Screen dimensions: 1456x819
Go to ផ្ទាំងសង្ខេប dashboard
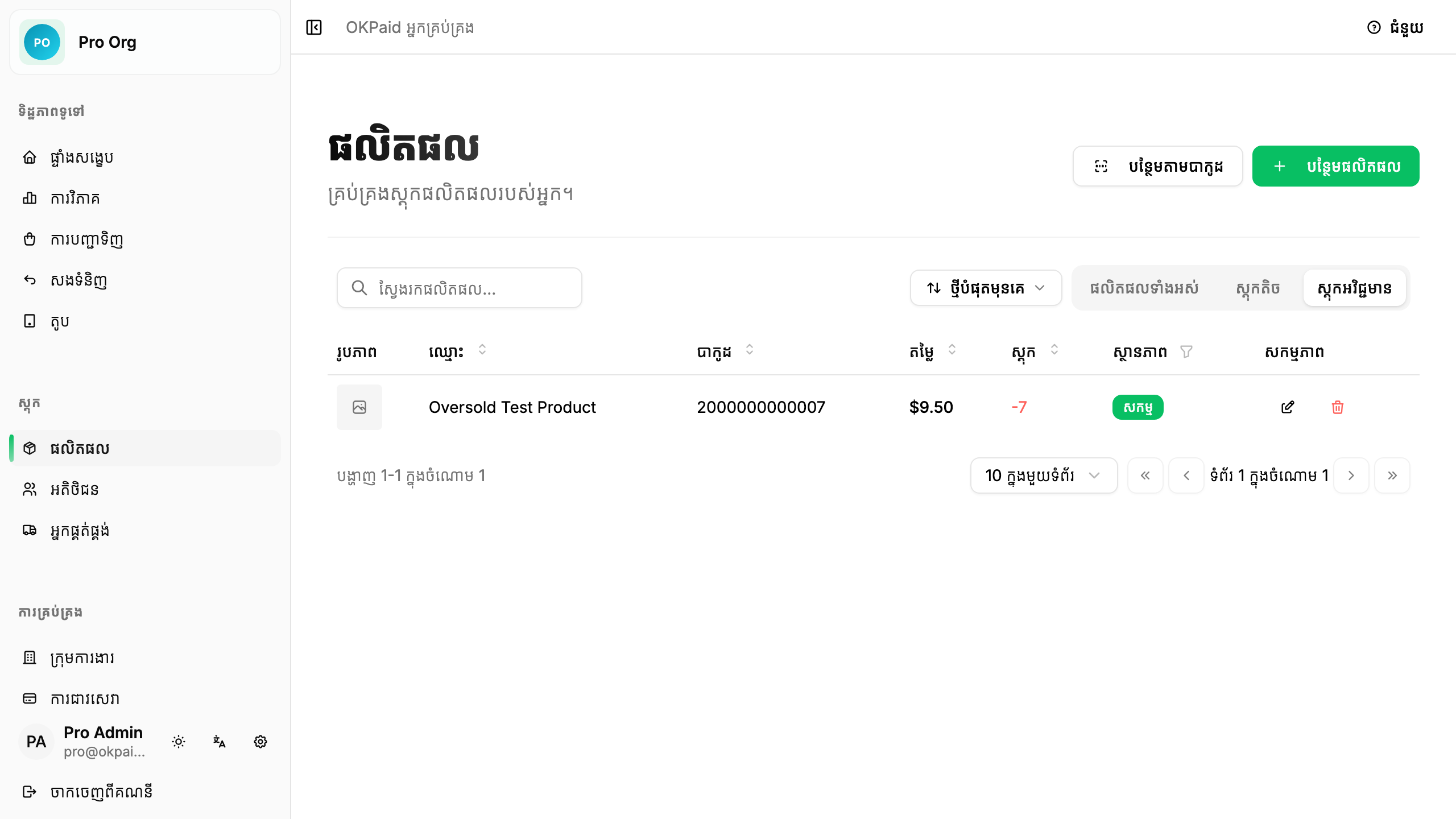click(145, 157)
